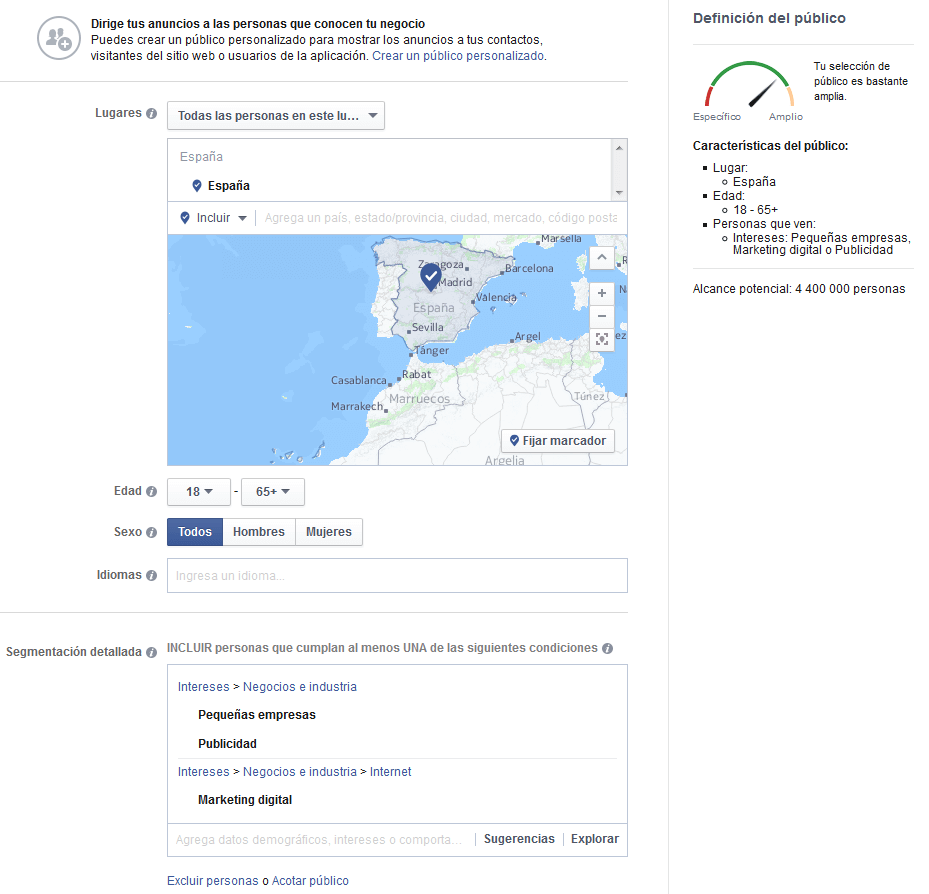929x894 pixels.
Task: Collapse the map with the up chevron
Action: point(601,258)
